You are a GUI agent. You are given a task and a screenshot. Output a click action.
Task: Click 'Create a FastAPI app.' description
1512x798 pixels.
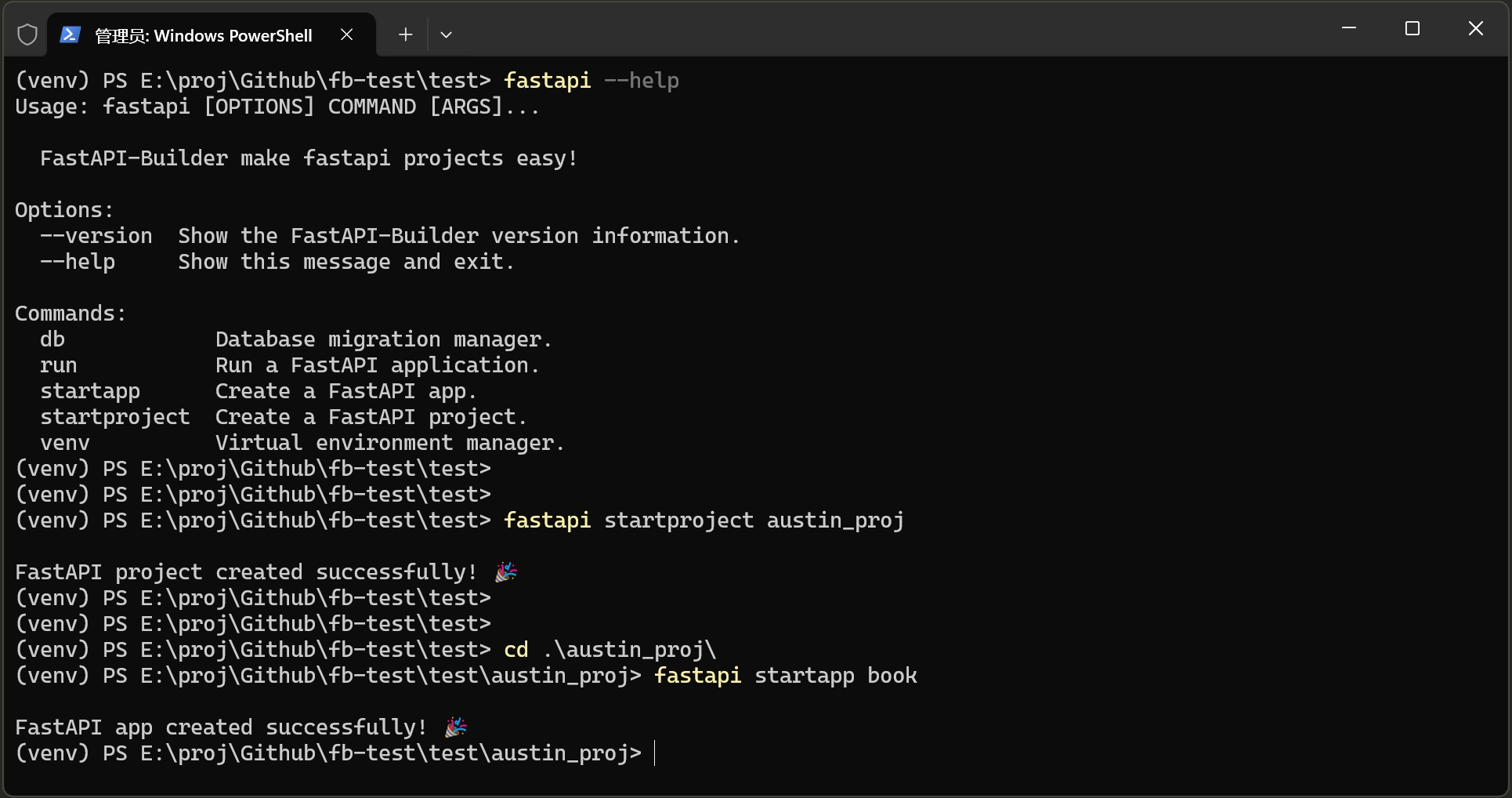346,391
